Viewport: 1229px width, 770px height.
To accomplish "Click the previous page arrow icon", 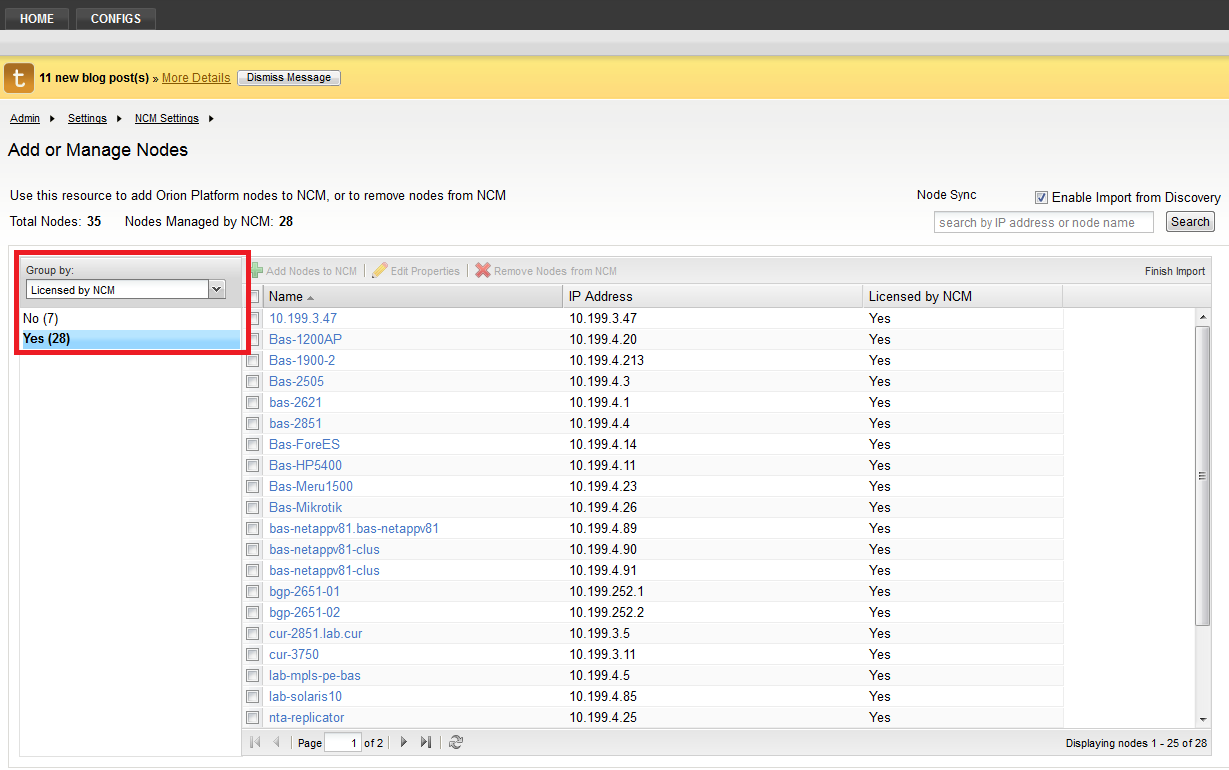I will pos(276,741).
